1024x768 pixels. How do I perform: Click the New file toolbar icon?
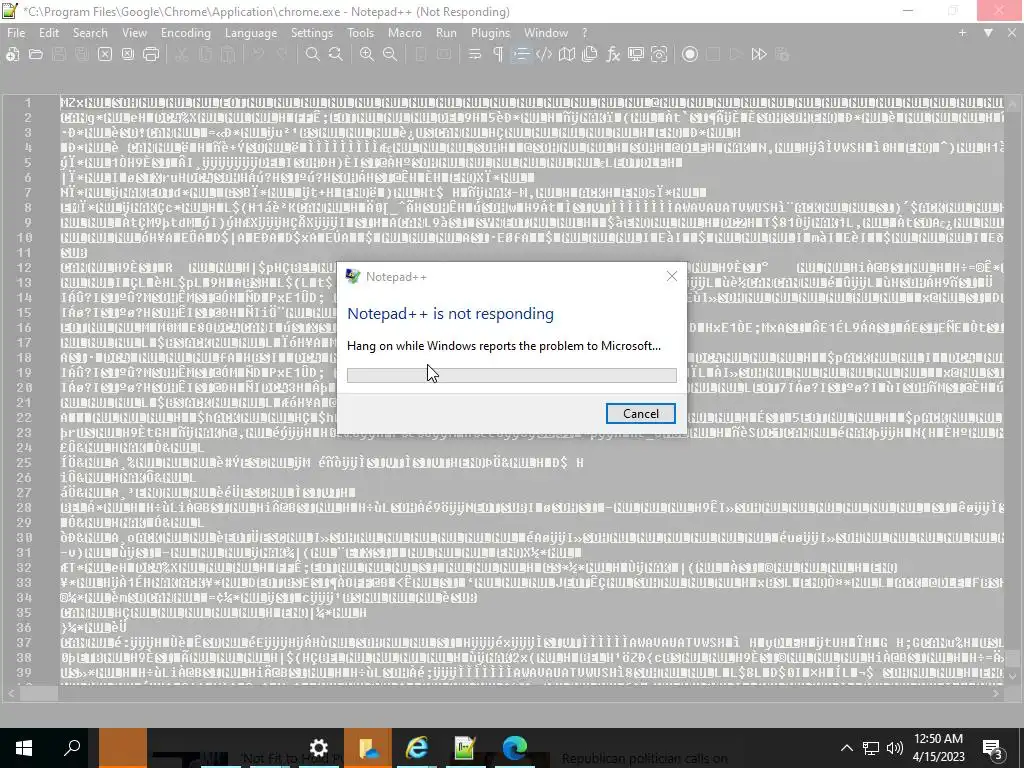(12, 55)
